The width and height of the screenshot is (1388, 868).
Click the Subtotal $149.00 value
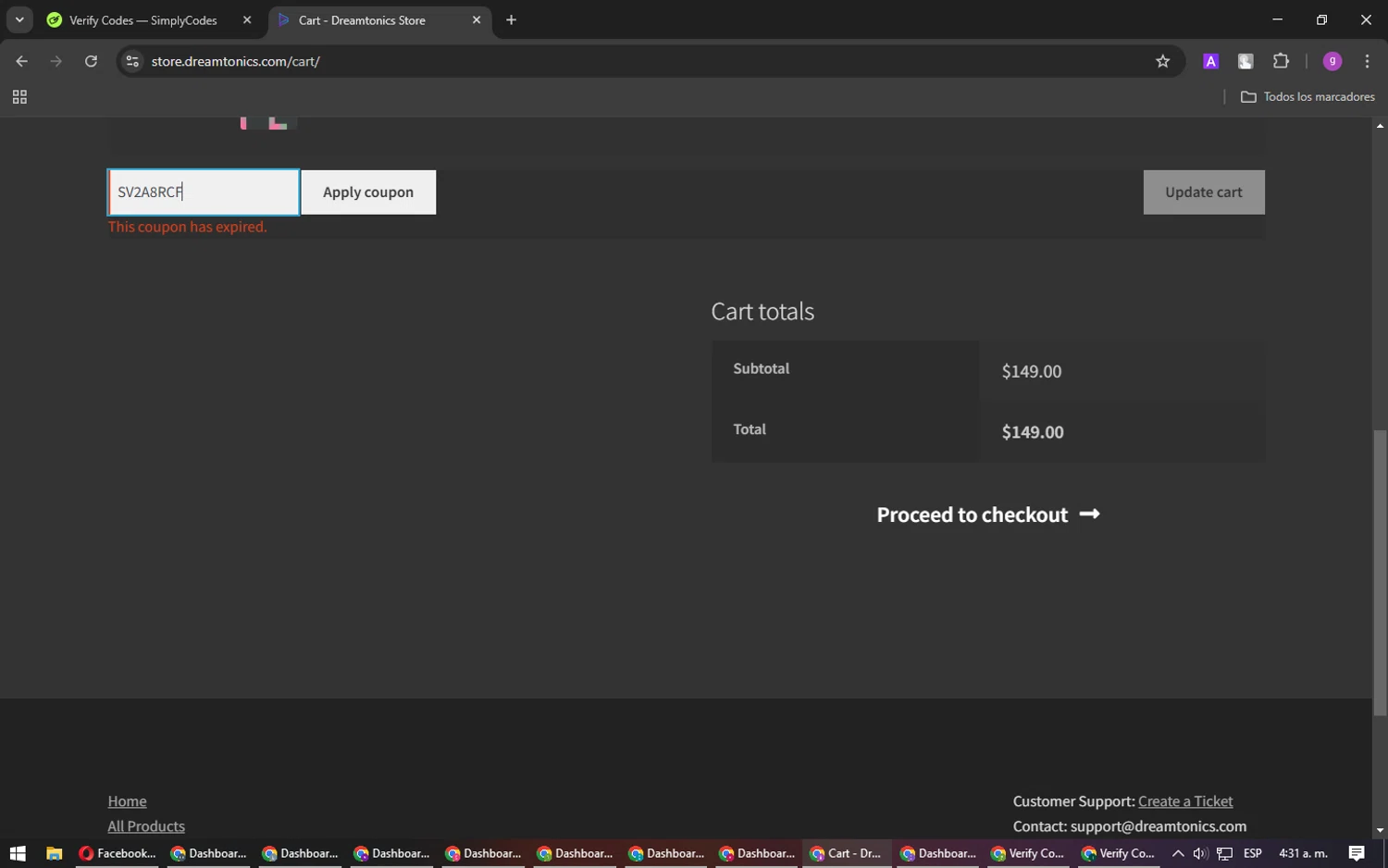pyautogui.click(x=1032, y=371)
